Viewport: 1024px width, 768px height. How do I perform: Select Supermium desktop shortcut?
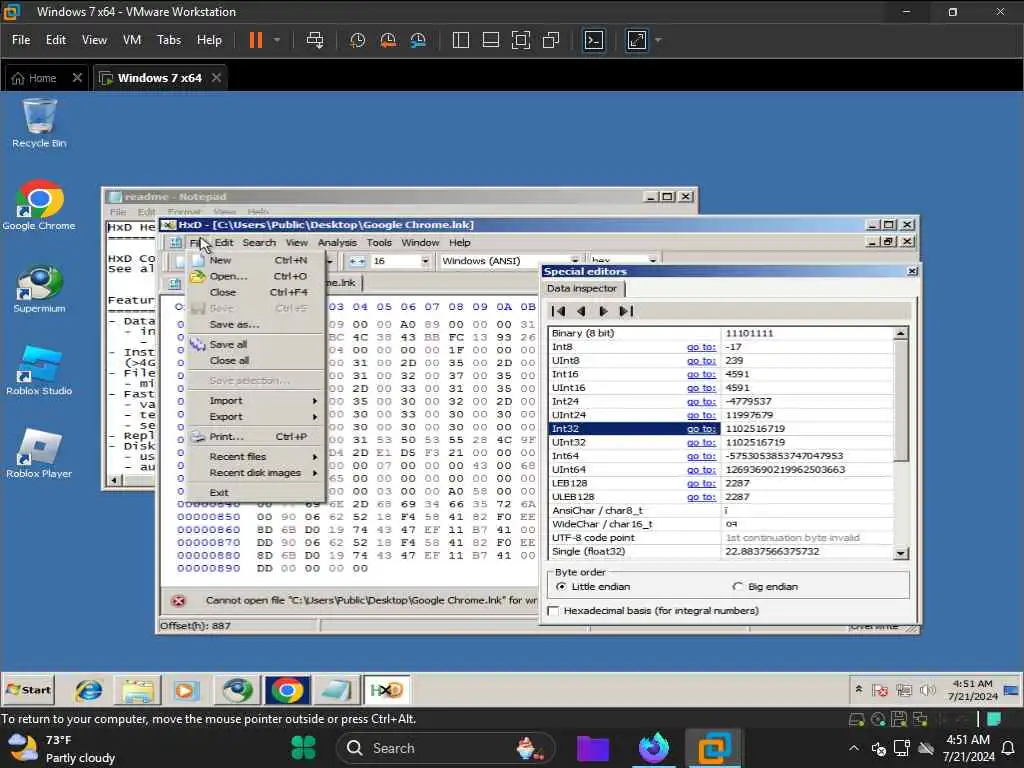click(39, 289)
